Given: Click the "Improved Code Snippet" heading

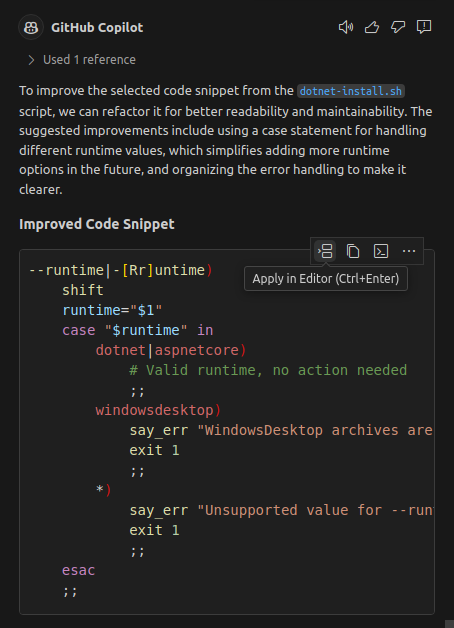Looking at the screenshot, I should pos(97,224).
